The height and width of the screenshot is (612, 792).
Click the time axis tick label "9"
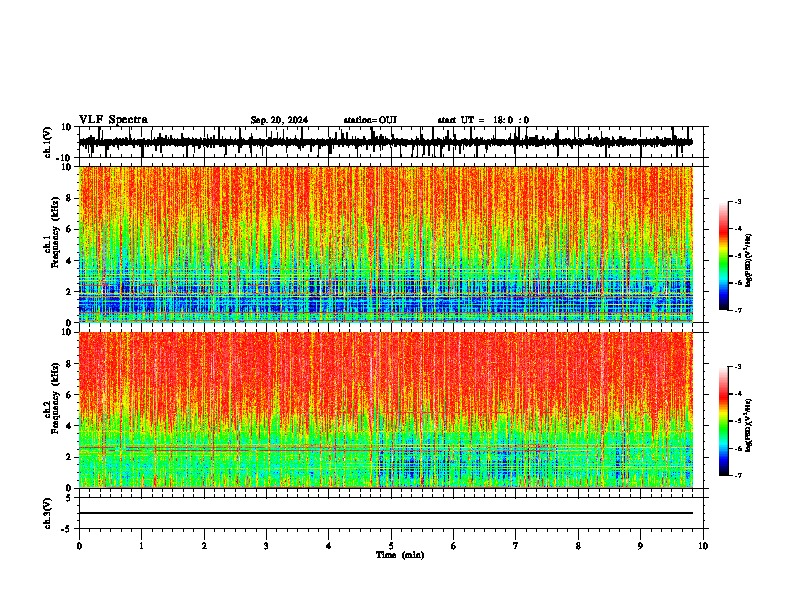coord(640,546)
